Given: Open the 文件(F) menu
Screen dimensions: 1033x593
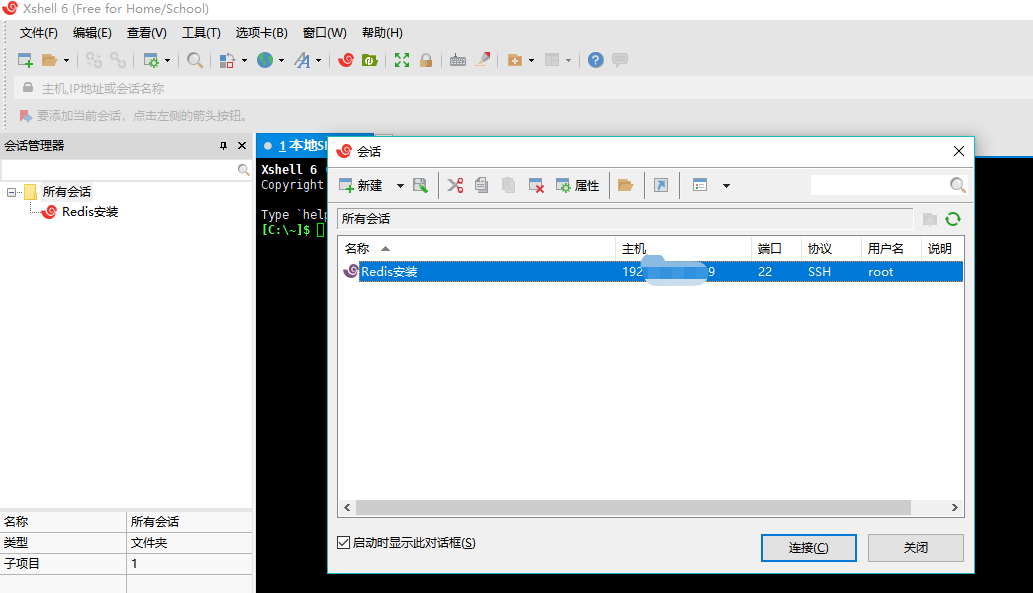Looking at the screenshot, I should click(38, 32).
